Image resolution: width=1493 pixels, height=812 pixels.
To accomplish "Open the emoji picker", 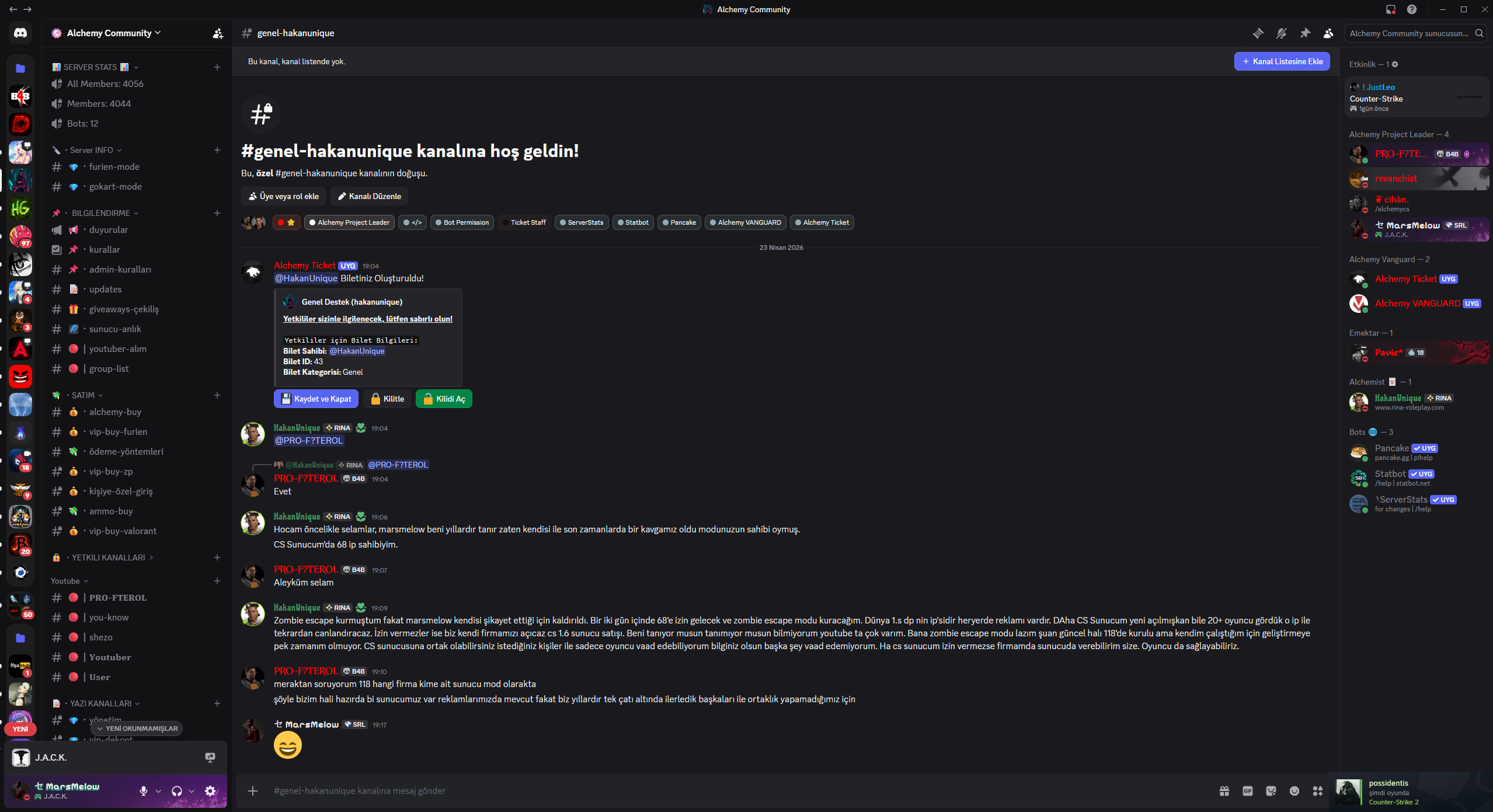I will [1294, 791].
